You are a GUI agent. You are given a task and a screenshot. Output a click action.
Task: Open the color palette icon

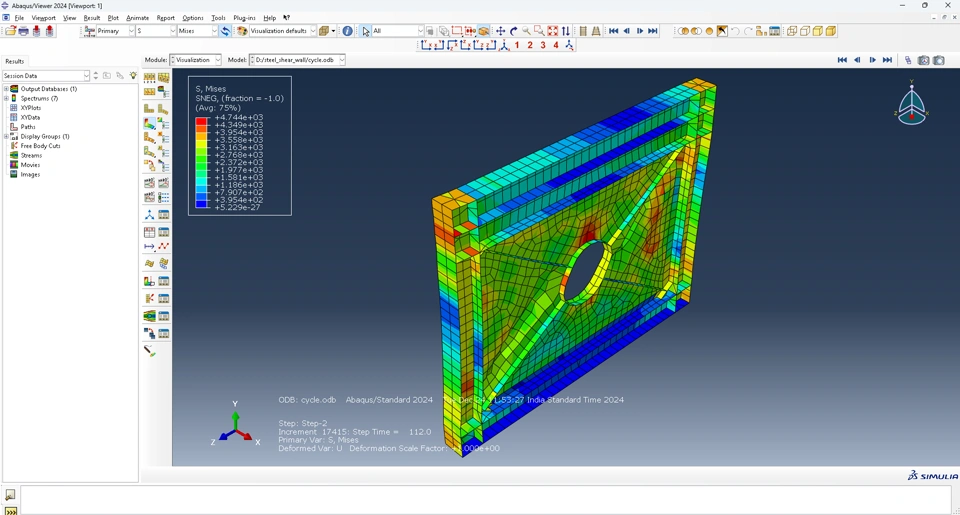(x=242, y=31)
